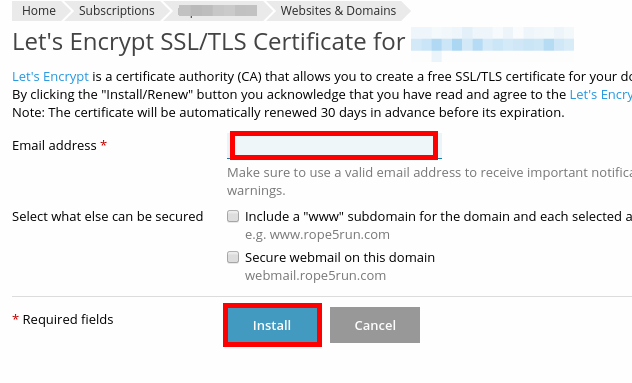The image size is (632, 383).
Task: Click the blurred domain name in the heading
Action: (x=492, y=42)
